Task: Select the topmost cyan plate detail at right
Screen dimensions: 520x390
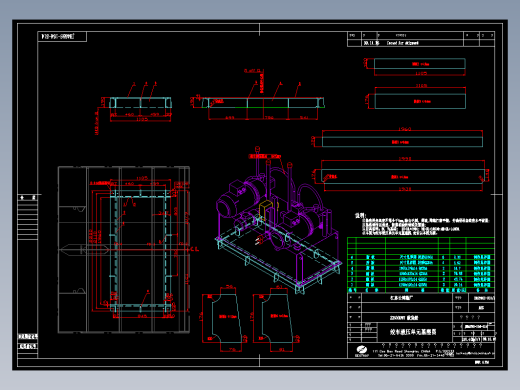Action: click(x=419, y=64)
